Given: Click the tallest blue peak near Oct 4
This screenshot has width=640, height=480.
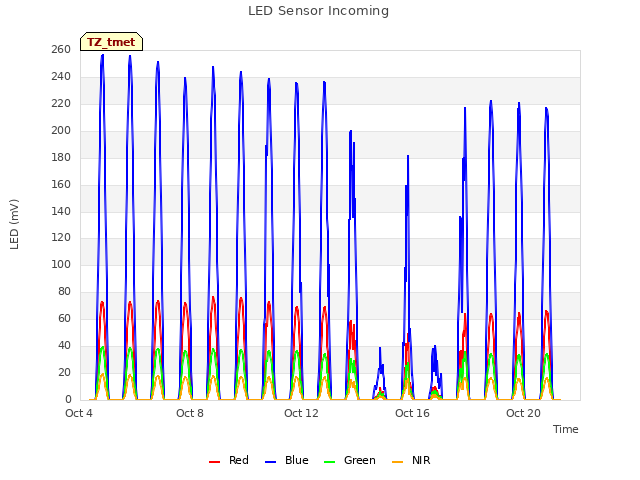Looking at the screenshot, I should pos(102,56).
